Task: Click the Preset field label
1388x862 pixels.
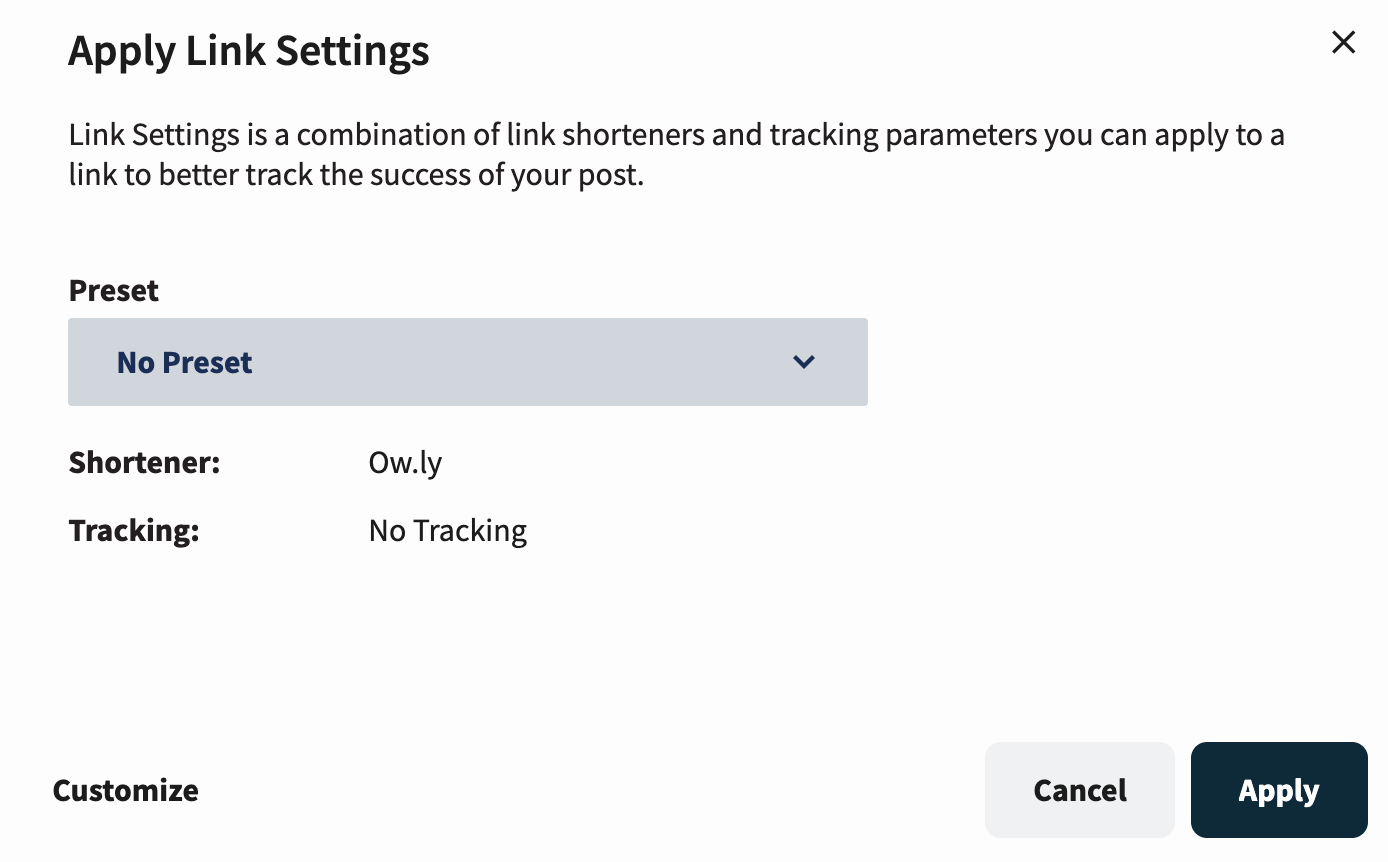Action: [x=113, y=290]
